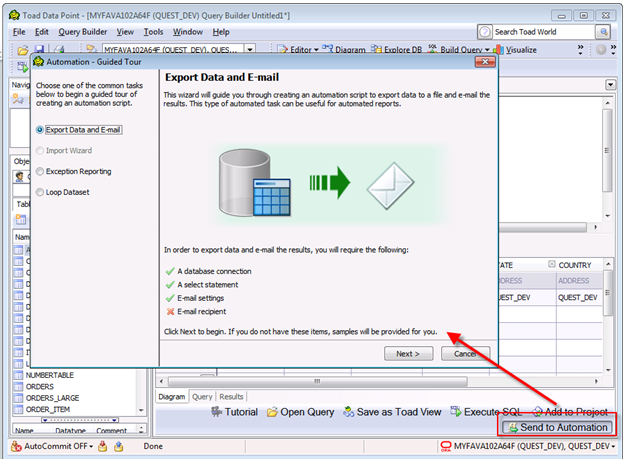Open the QUEST_DEV connection dropdown in status bar

613,446
